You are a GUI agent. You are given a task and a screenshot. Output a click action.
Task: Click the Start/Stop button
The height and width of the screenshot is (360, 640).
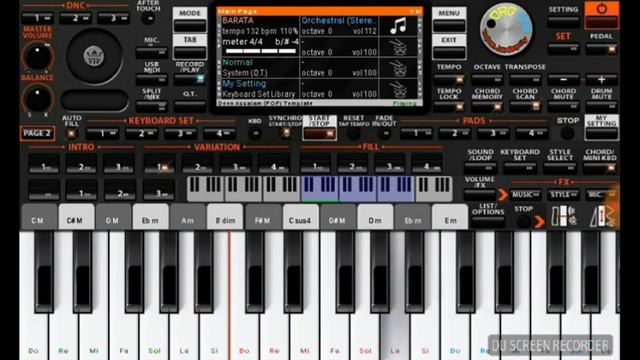point(320,128)
